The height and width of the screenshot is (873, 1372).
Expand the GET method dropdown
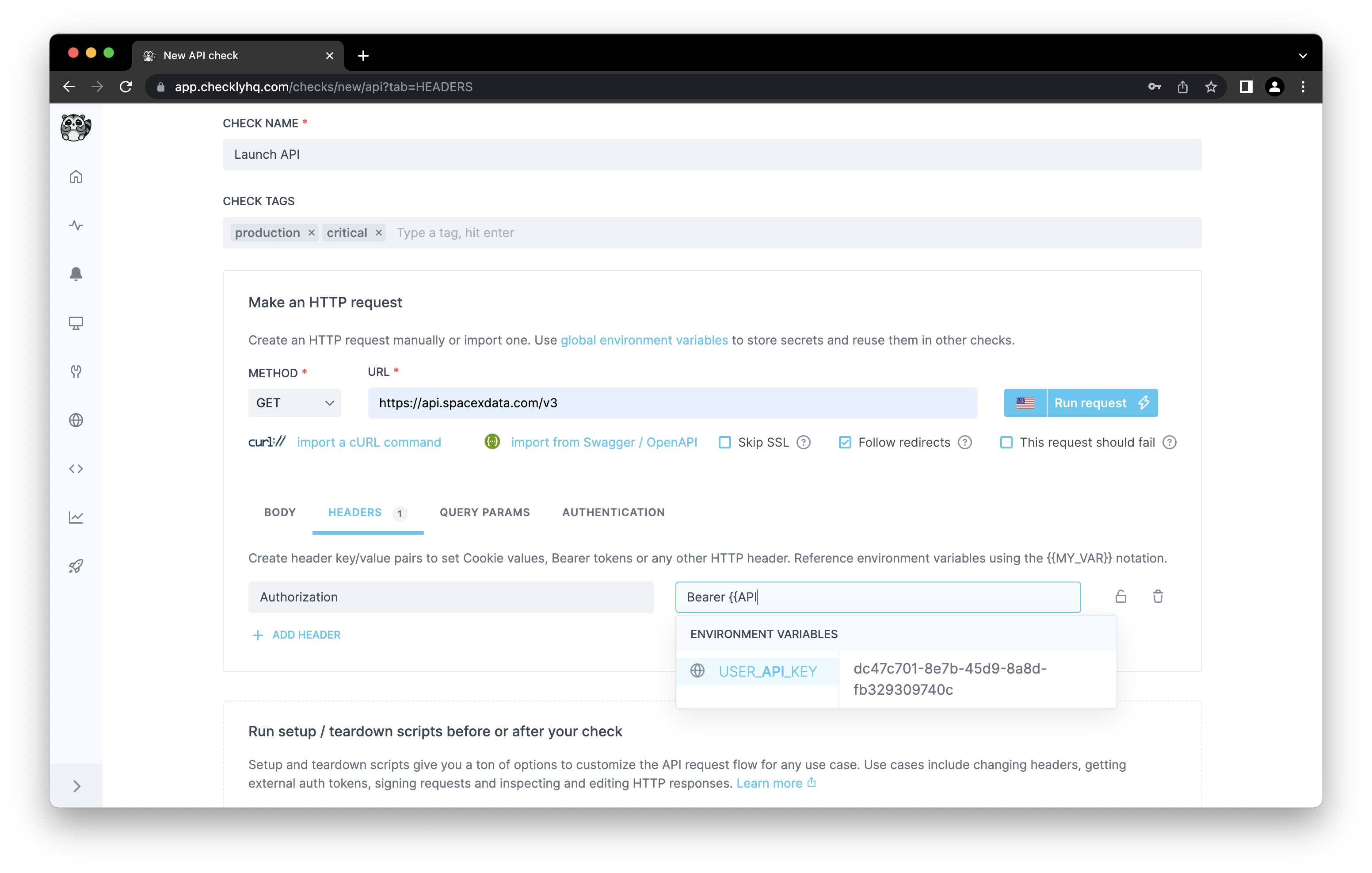(294, 403)
